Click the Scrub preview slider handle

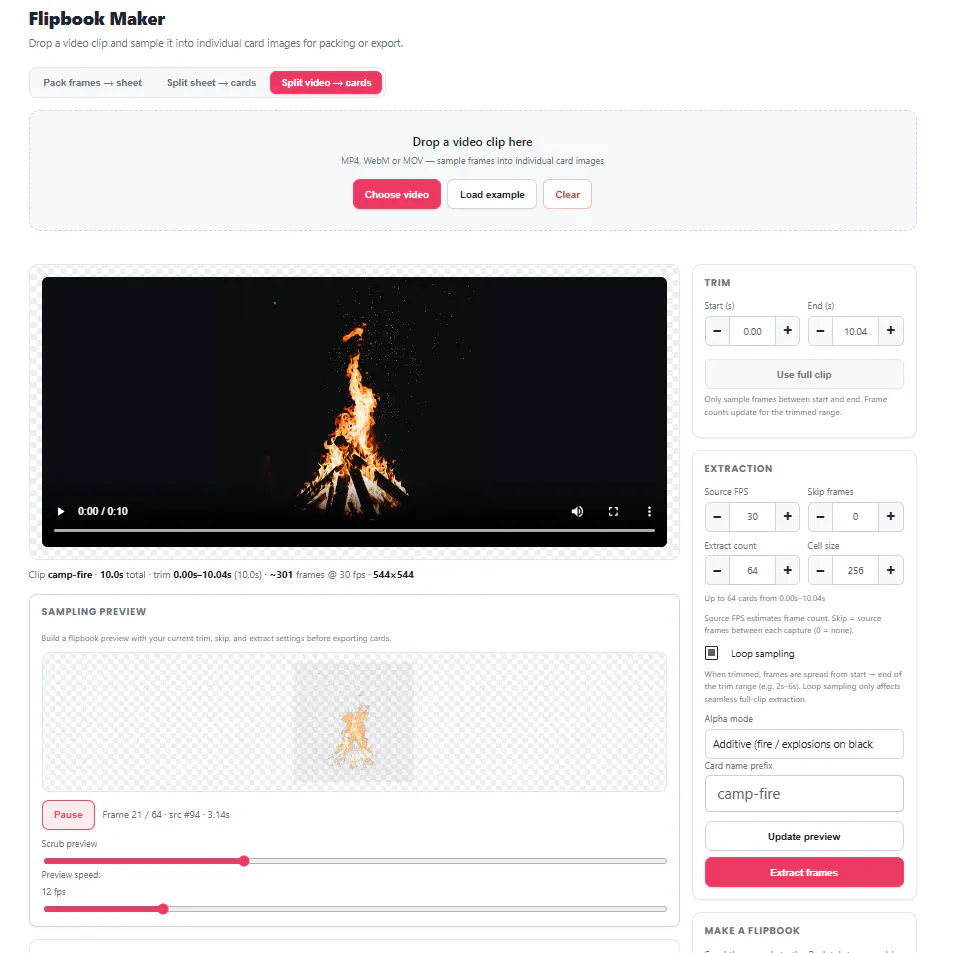(x=244, y=861)
